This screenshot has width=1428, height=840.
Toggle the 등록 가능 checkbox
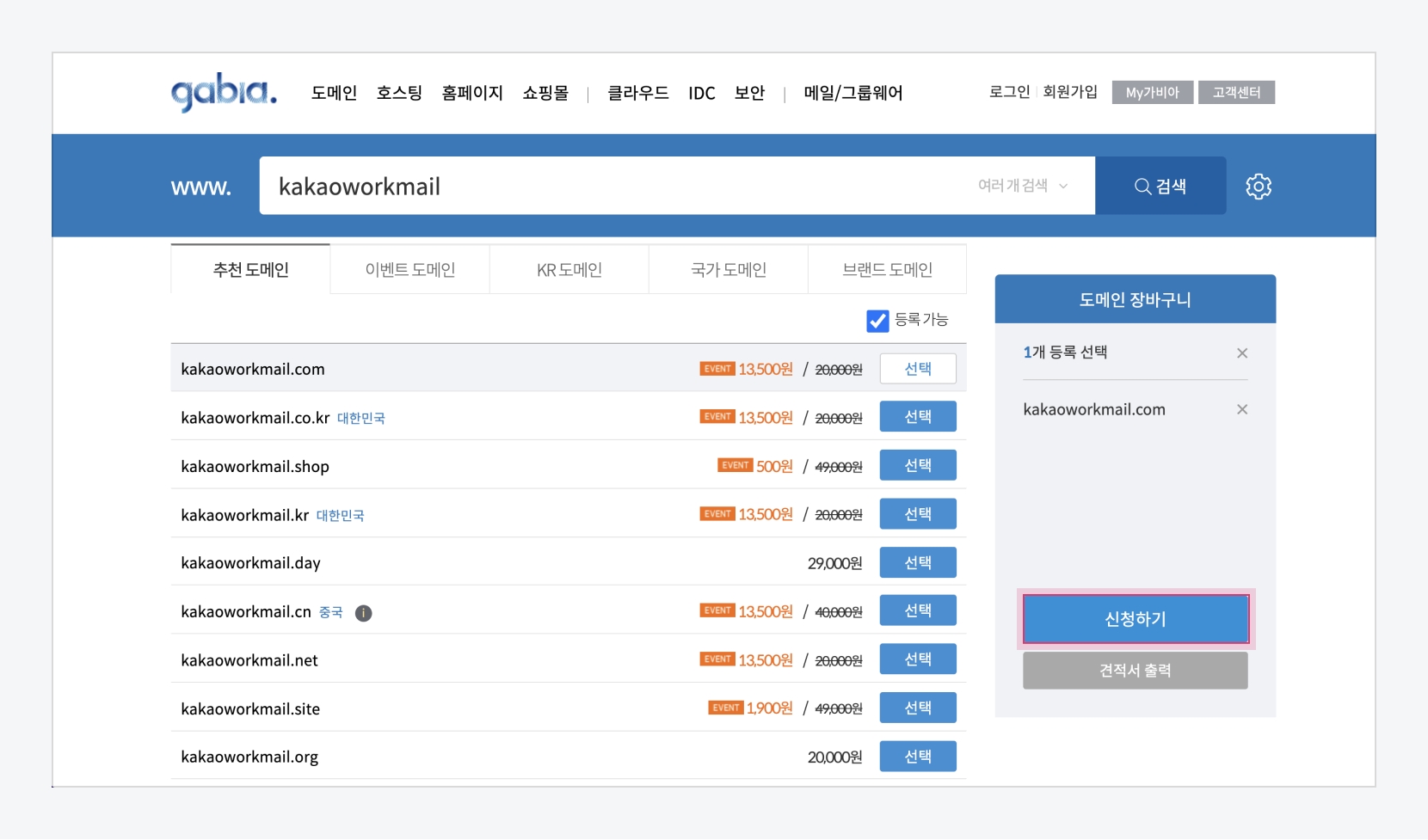point(877,321)
